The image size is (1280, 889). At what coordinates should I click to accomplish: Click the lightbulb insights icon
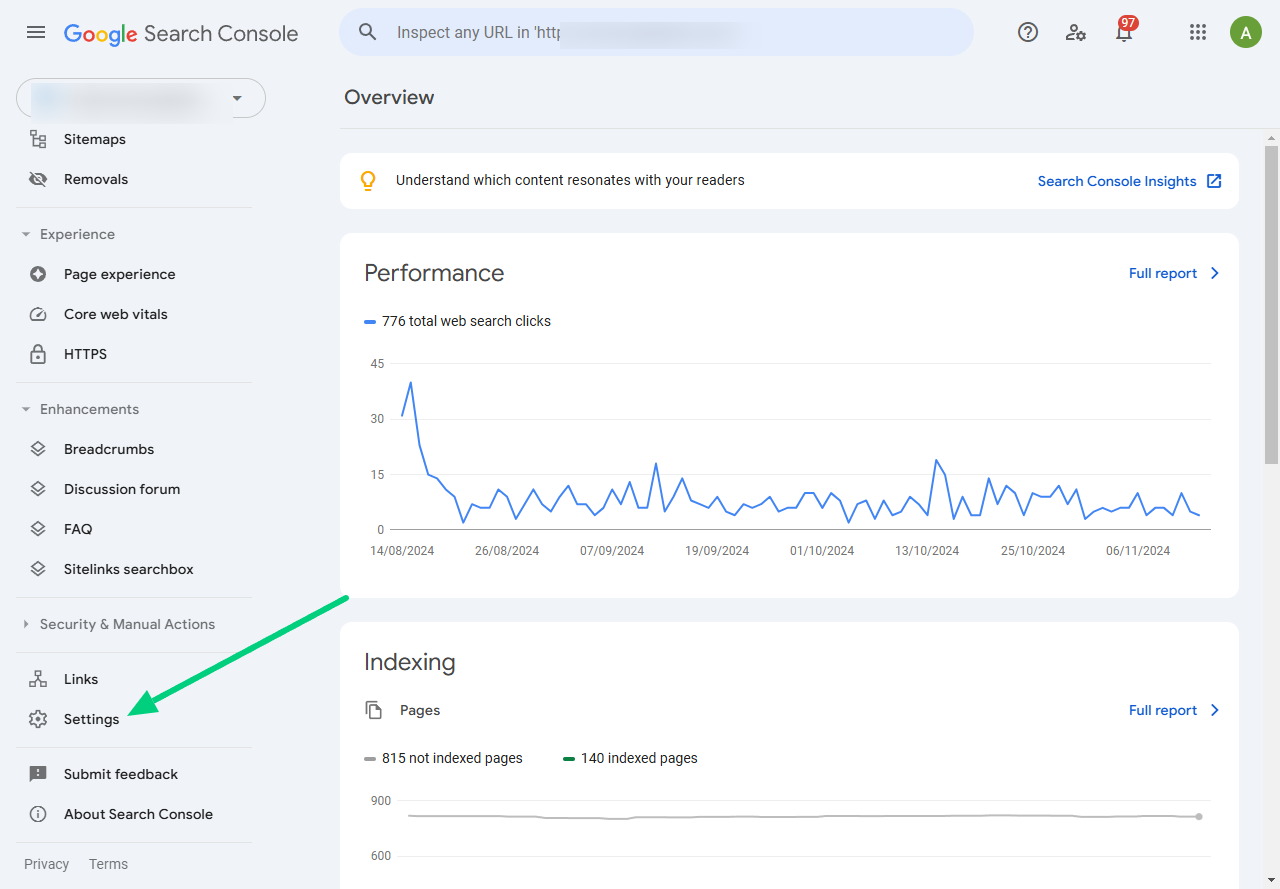tap(368, 181)
